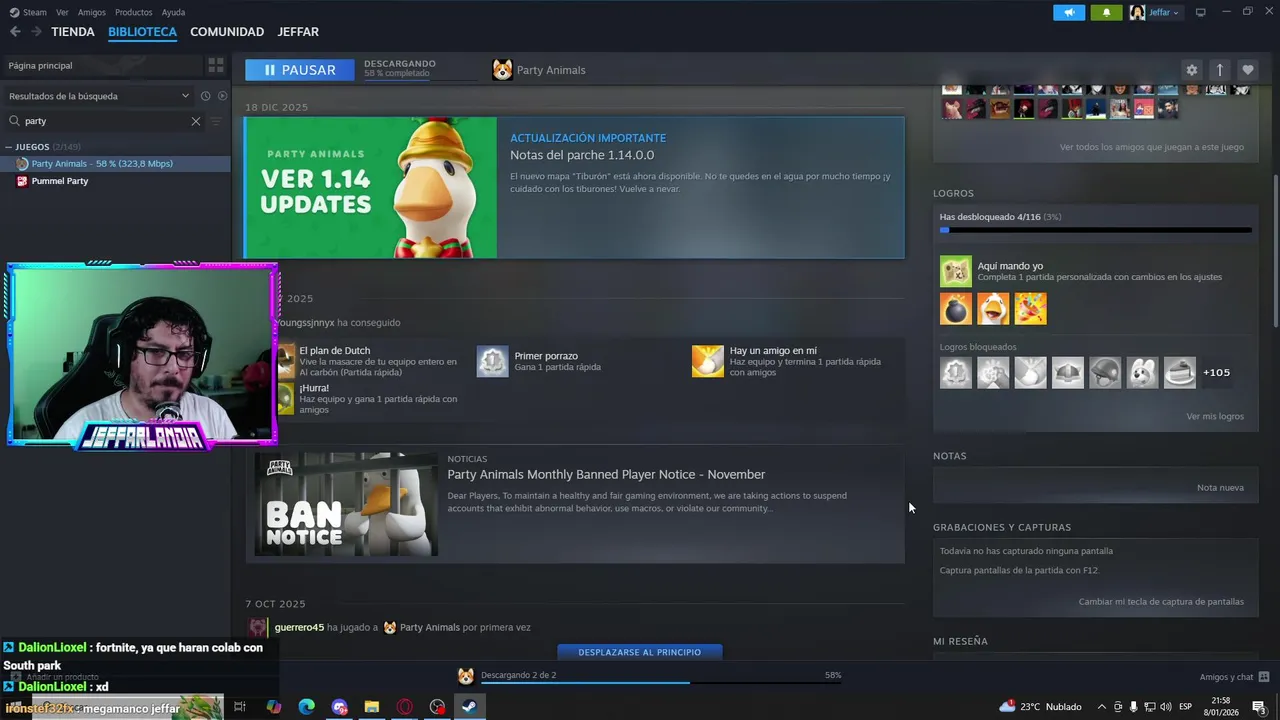1280x720 pixels.
Task: Go to JEFFAR profile tab
Action: 298,32
